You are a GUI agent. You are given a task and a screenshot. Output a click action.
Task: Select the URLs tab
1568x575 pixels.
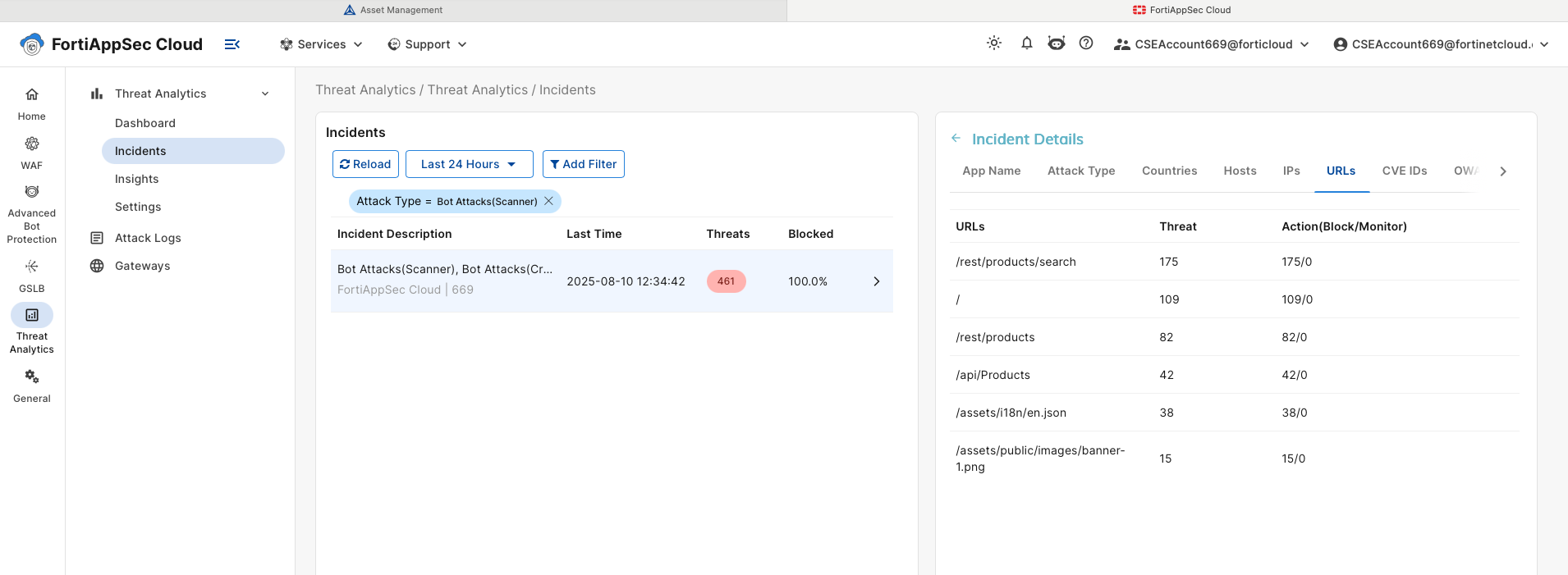[1341, 171]
